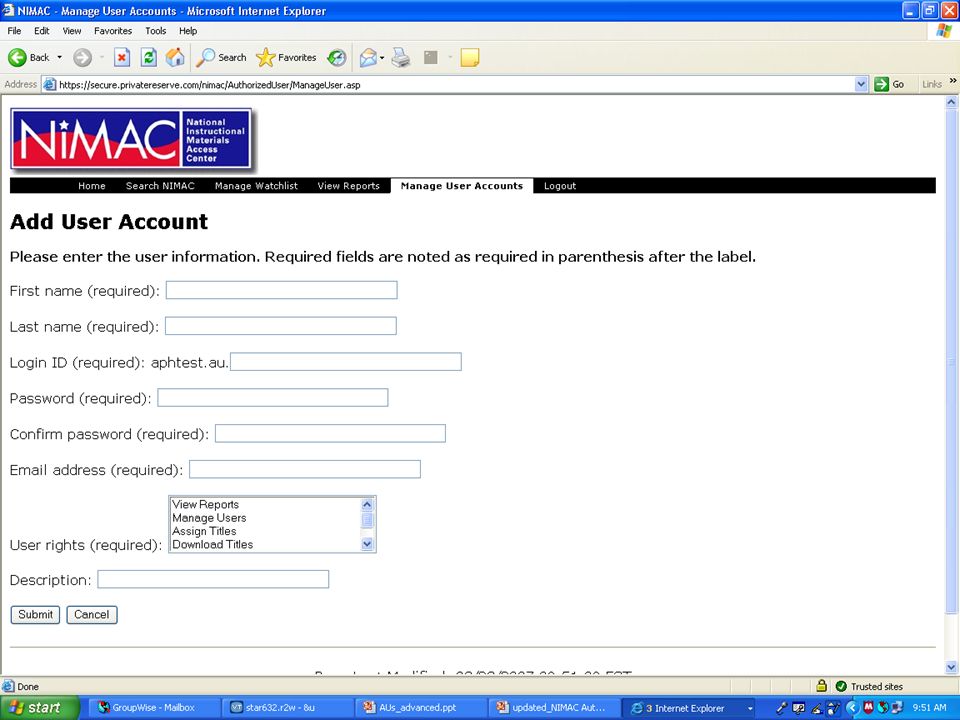Click the Forward arrow icon
This screenshot has height=720, width=960.
pyautogui.click(x=82, y=58)
